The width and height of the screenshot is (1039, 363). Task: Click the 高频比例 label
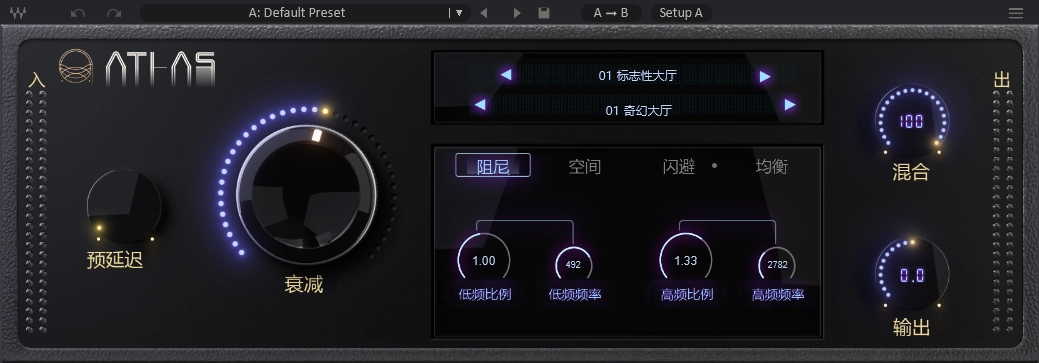[687, 294]
